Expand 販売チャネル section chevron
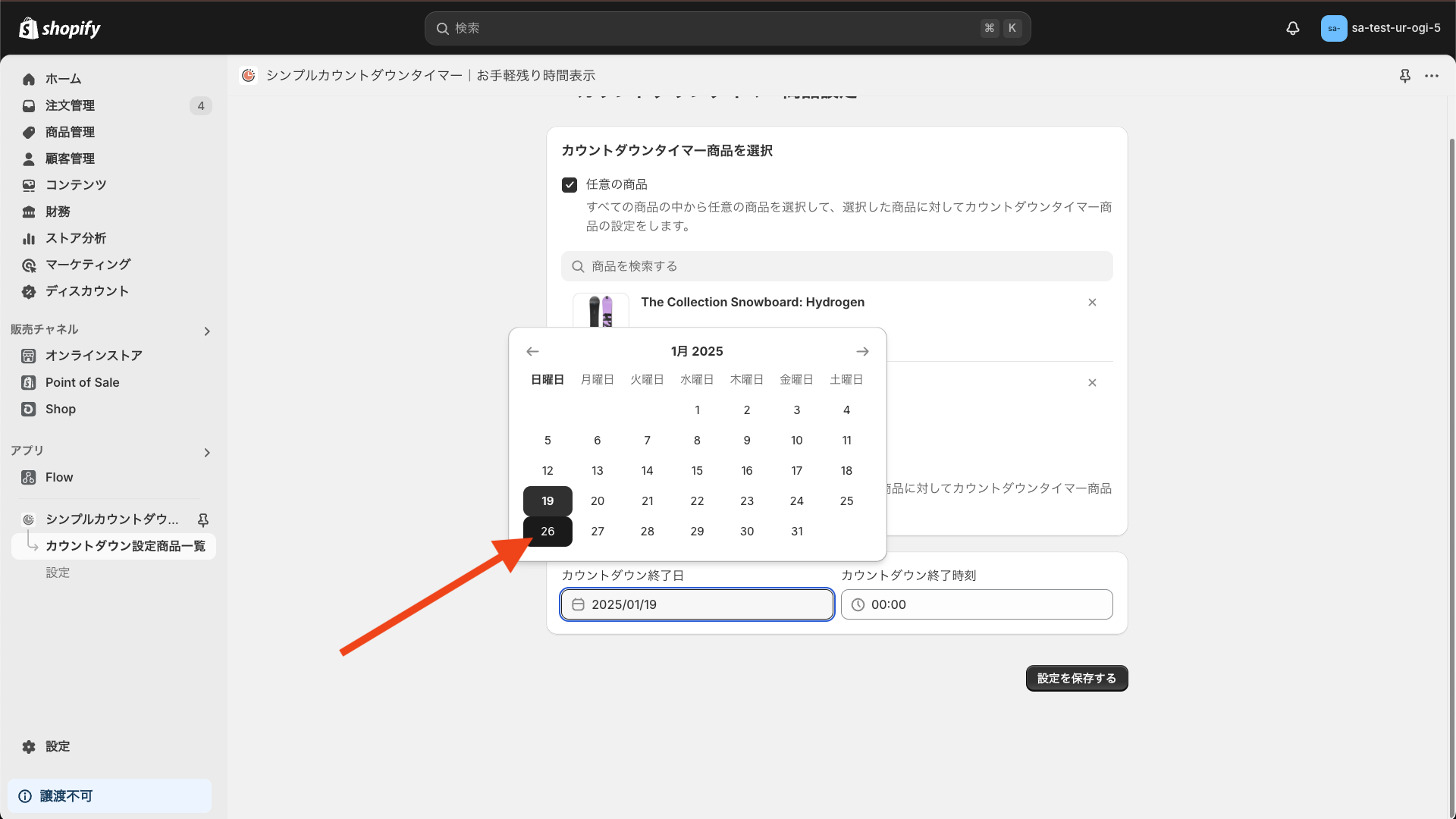The height and width of the screenshot is (819, 1456). pyautogui.click(x=207, y=331)
